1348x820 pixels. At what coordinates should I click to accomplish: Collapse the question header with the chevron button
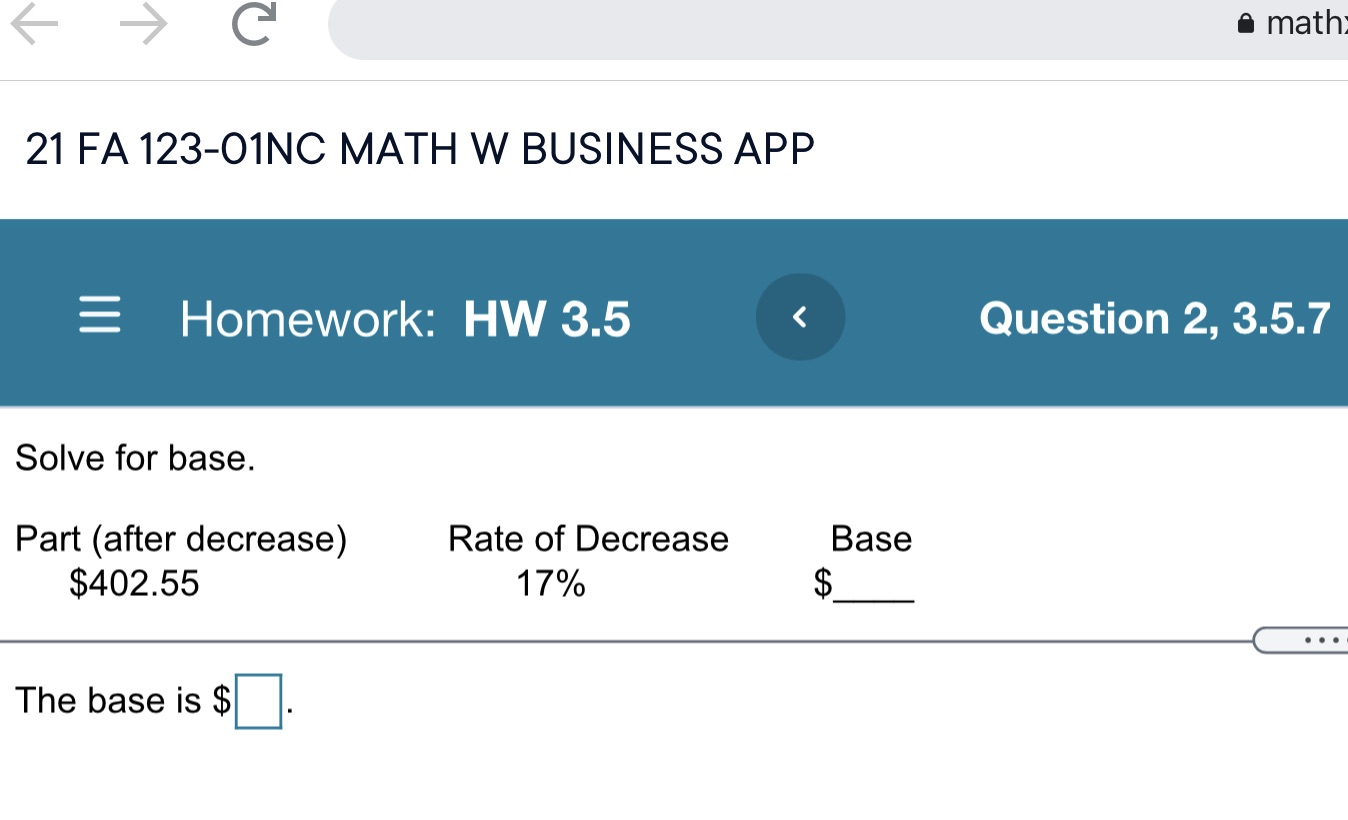coord(800,316)
